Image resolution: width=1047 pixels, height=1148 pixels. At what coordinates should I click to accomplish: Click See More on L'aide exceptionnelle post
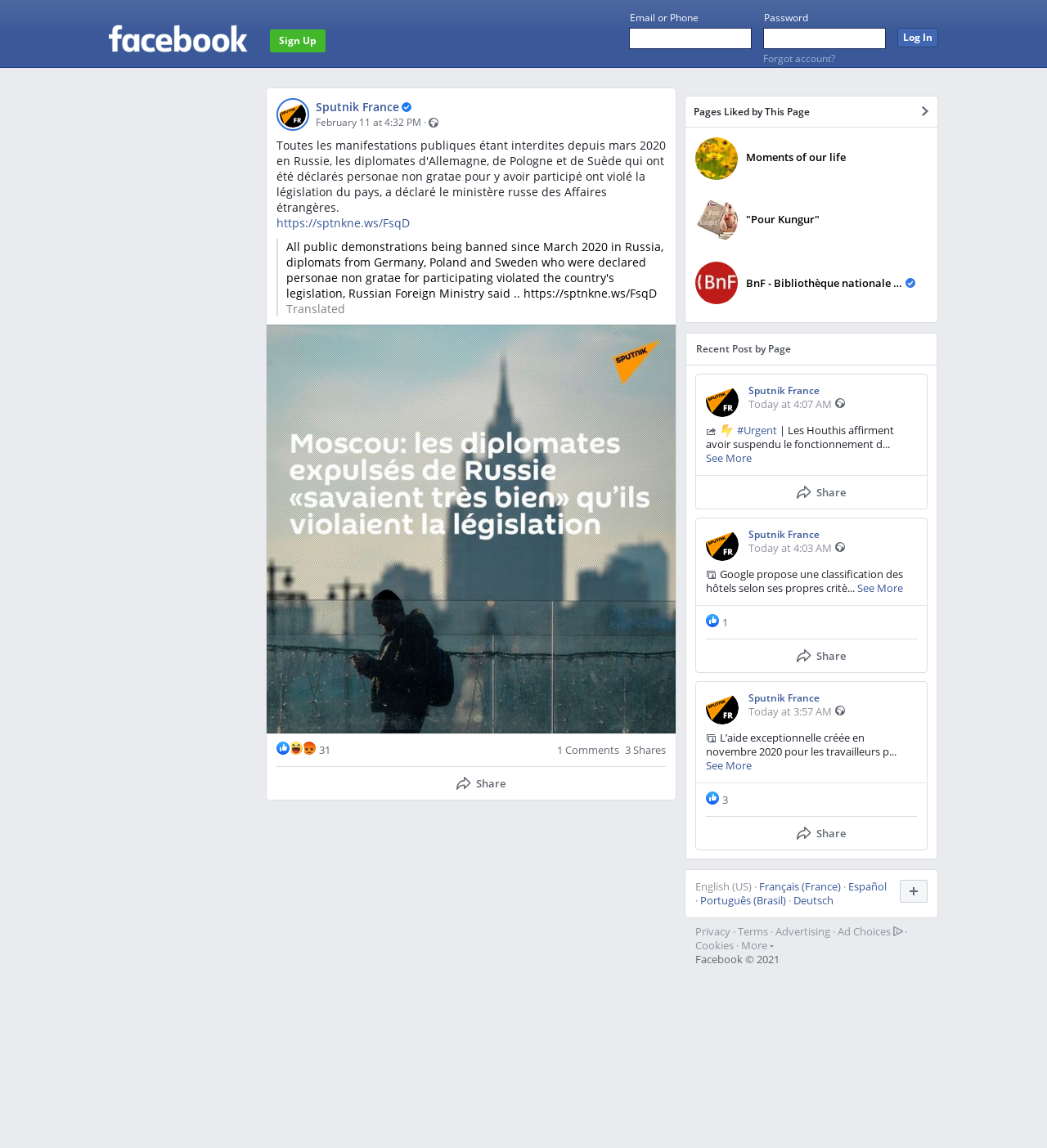pyautogui.click(x=729, y=765)
